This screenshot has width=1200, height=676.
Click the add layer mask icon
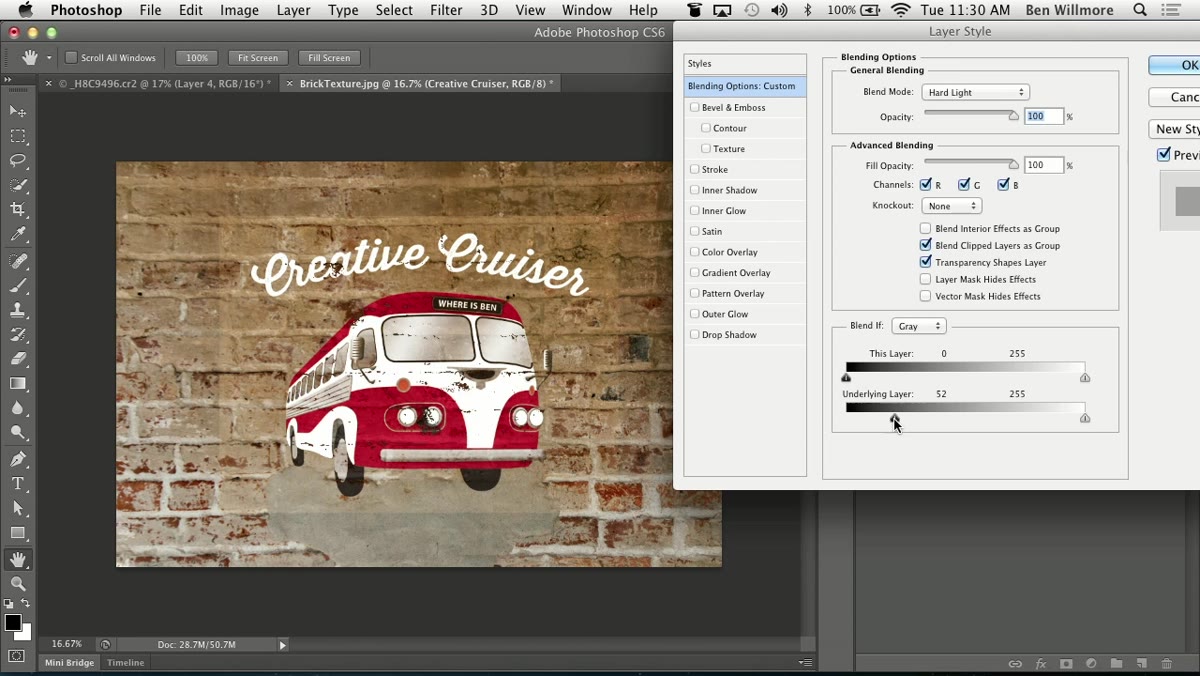[x=1066, y=664]
